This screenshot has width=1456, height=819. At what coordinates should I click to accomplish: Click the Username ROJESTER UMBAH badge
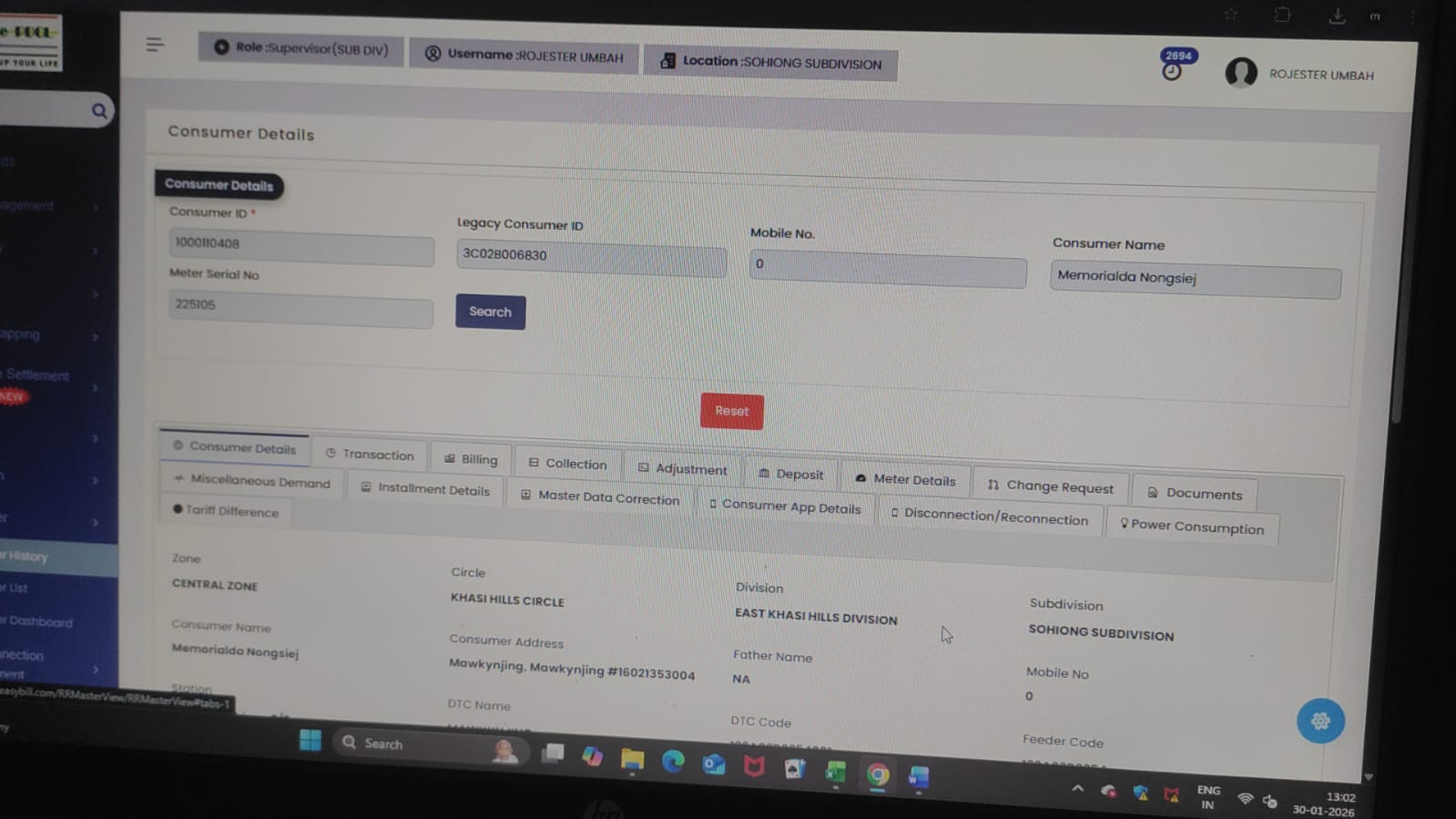pos(524,56)
